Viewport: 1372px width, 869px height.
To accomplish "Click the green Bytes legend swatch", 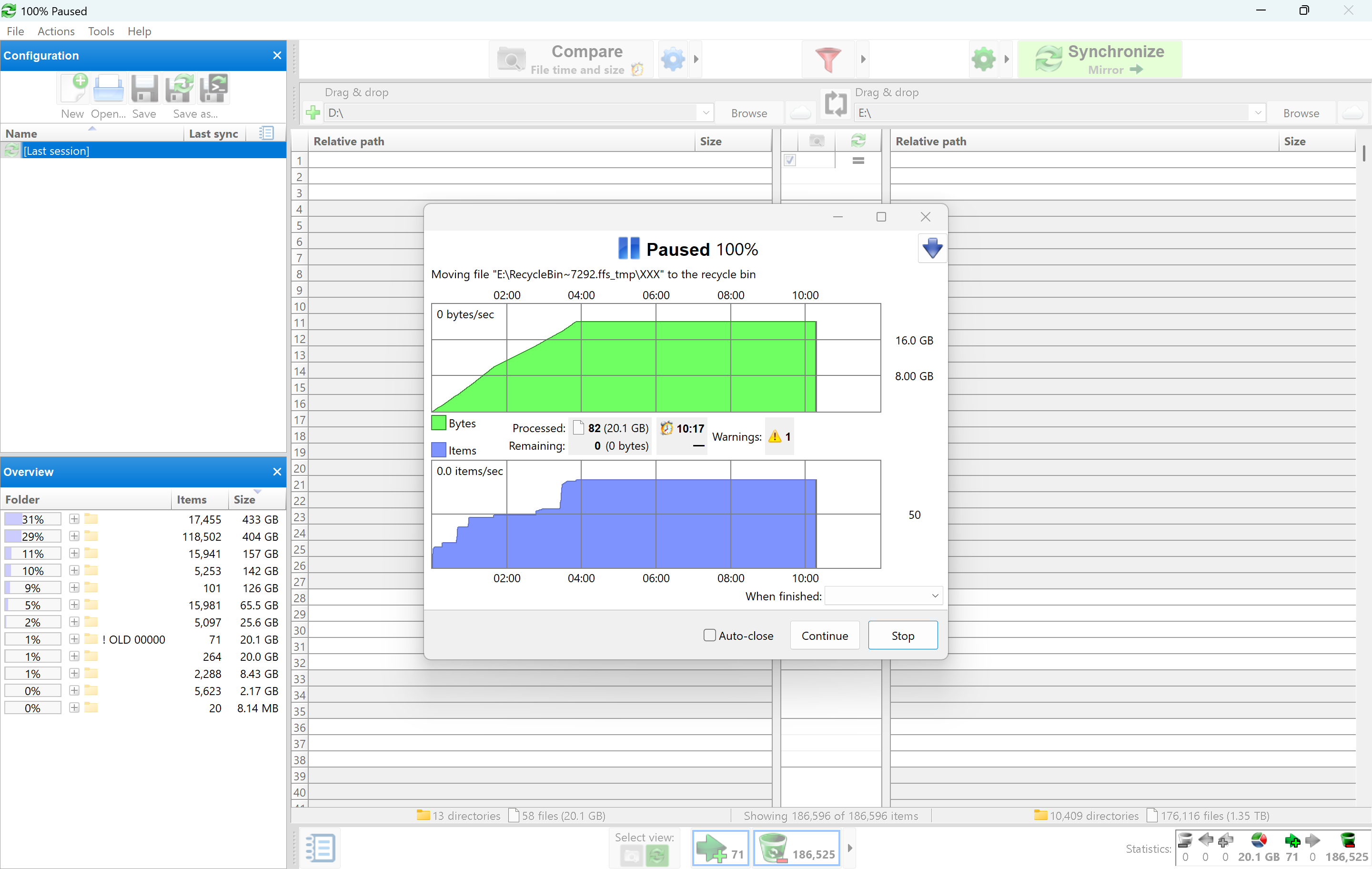I will [438, 423].
